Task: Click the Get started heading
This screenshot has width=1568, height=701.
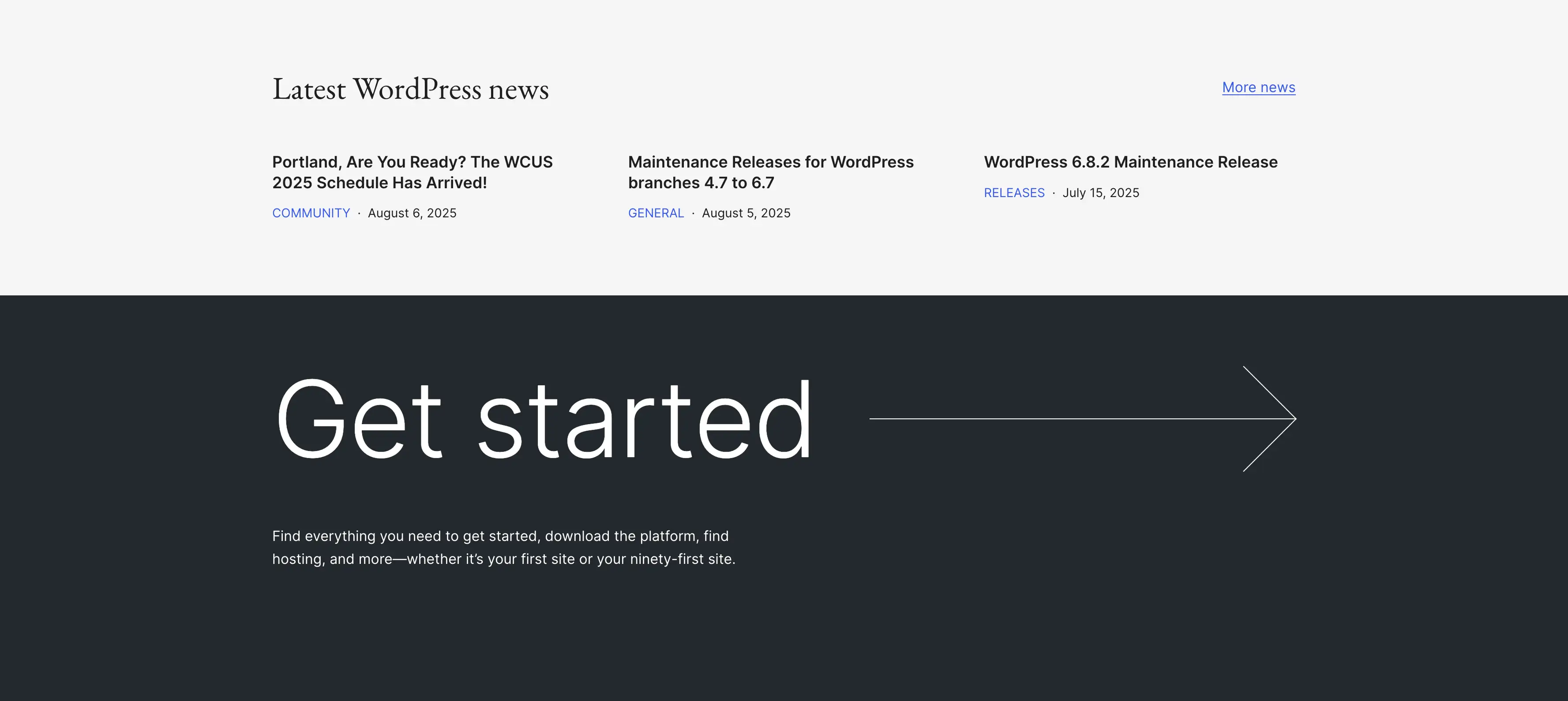Action: 544,419
